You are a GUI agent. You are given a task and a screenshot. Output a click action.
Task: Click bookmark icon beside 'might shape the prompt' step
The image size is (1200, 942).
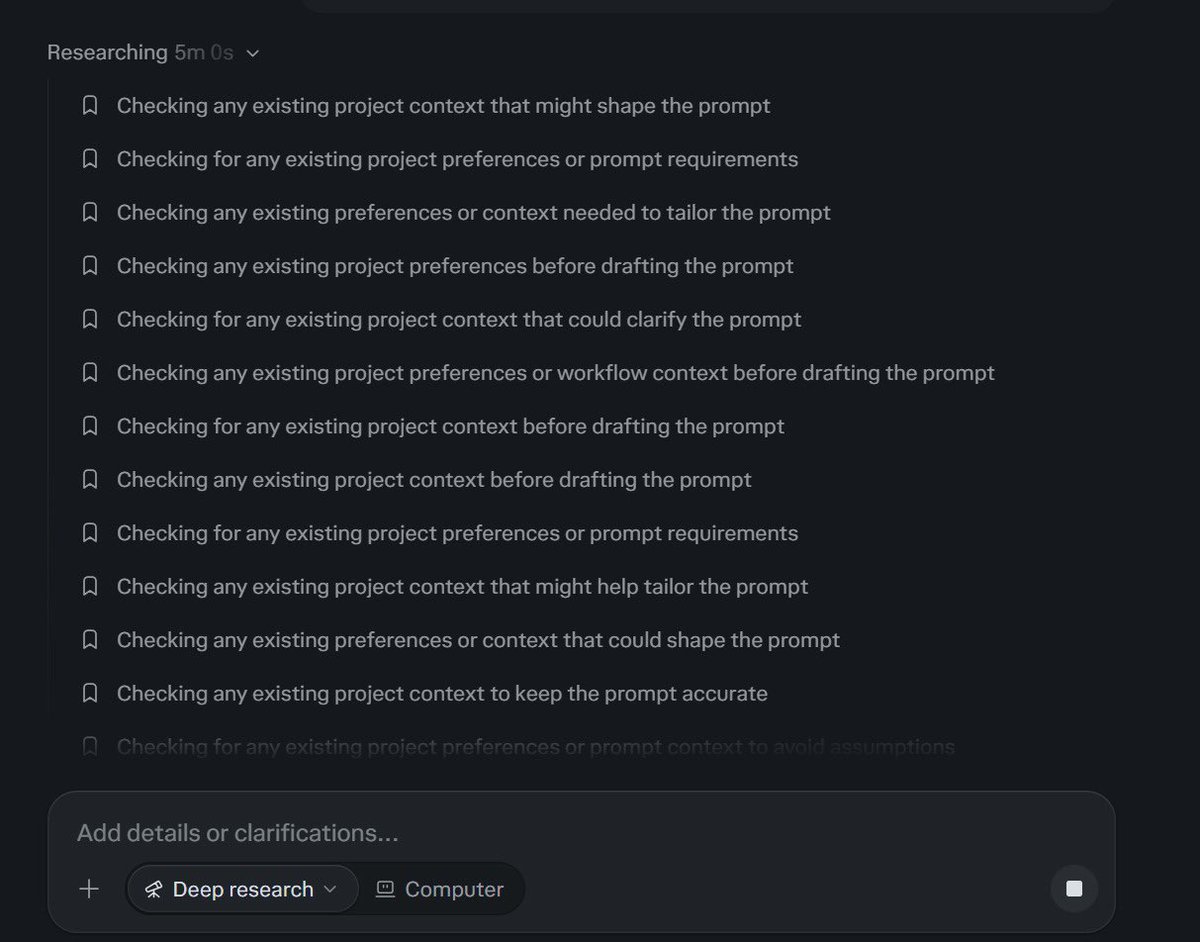pyautogui.click(x=90, y=106)
